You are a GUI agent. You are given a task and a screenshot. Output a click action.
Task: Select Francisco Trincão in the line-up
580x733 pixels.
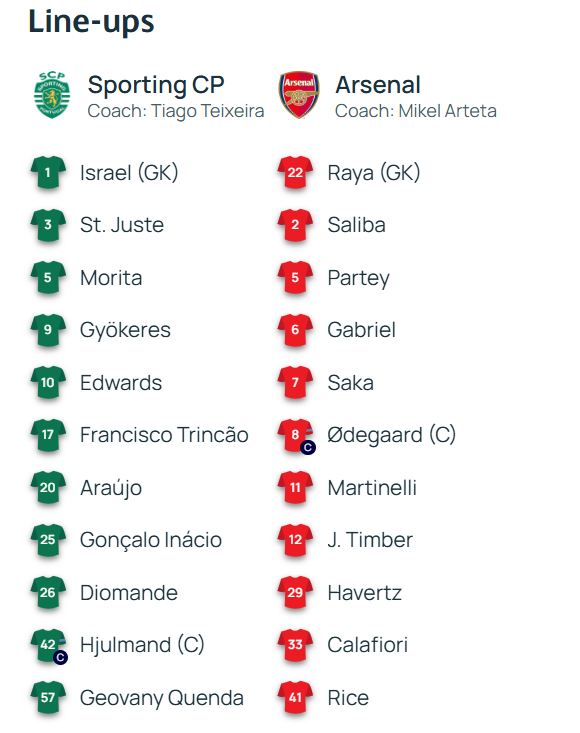pyautogui.click(x=164, y=435)
